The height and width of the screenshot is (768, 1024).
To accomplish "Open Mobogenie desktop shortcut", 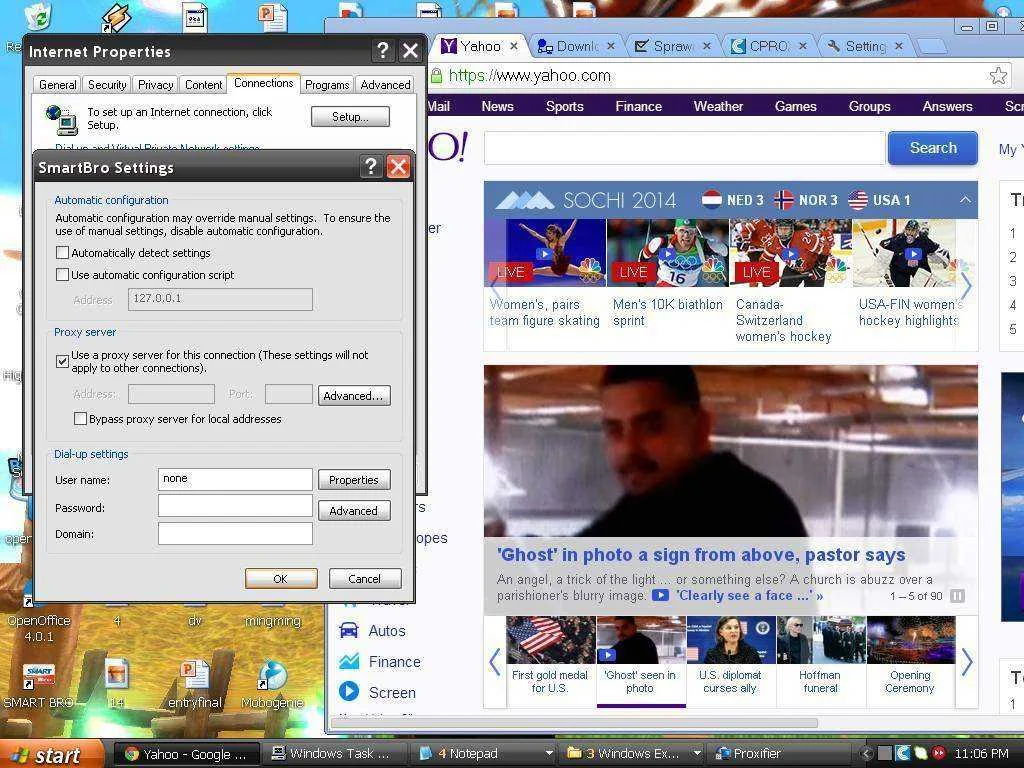I will 272,684.
